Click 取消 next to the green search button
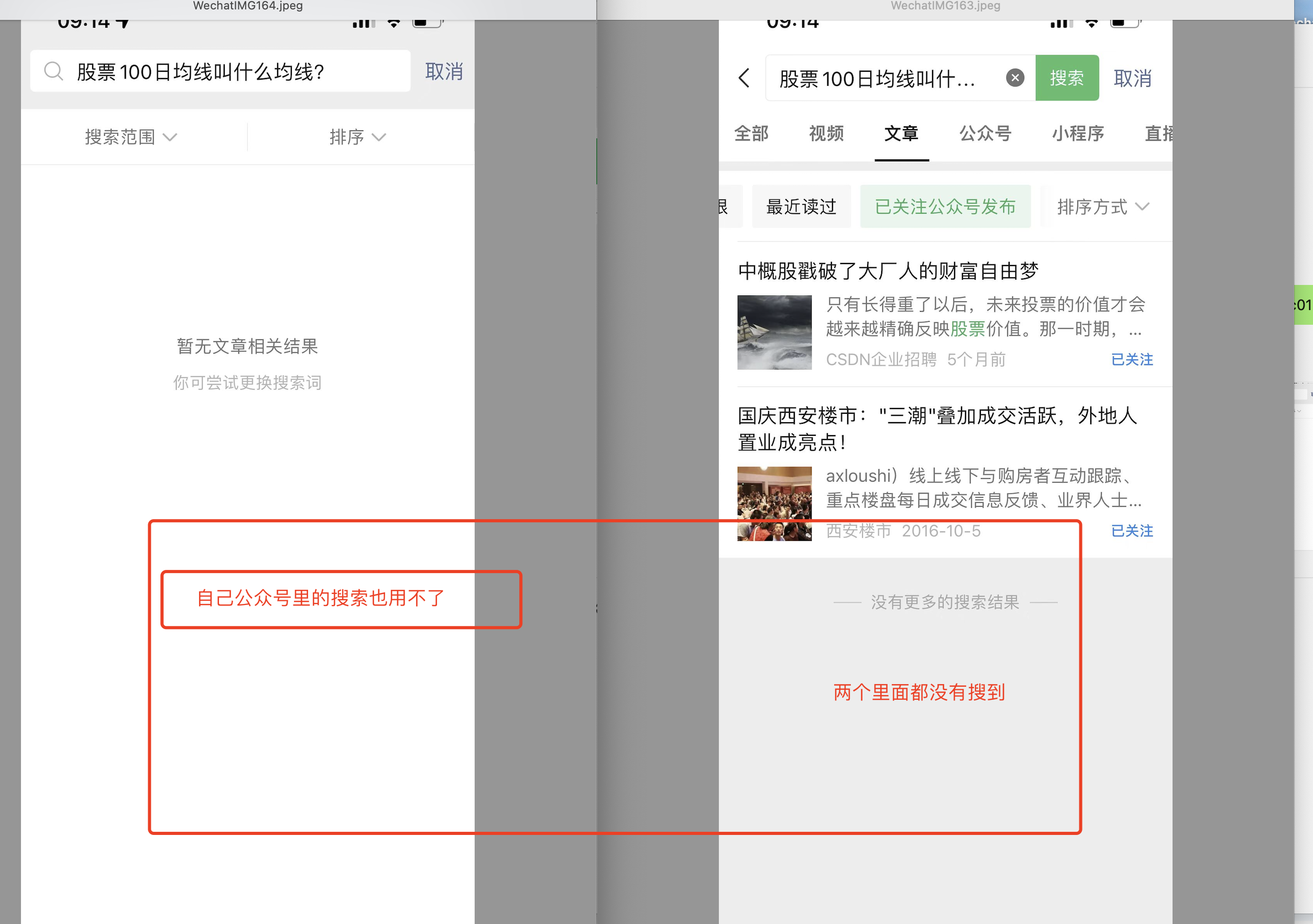1313x924 pixels. pos(1132,79)
